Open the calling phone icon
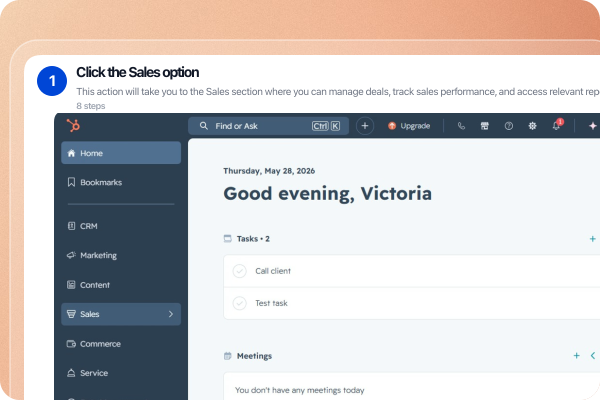The image size is (600, 400). (461, 126)
